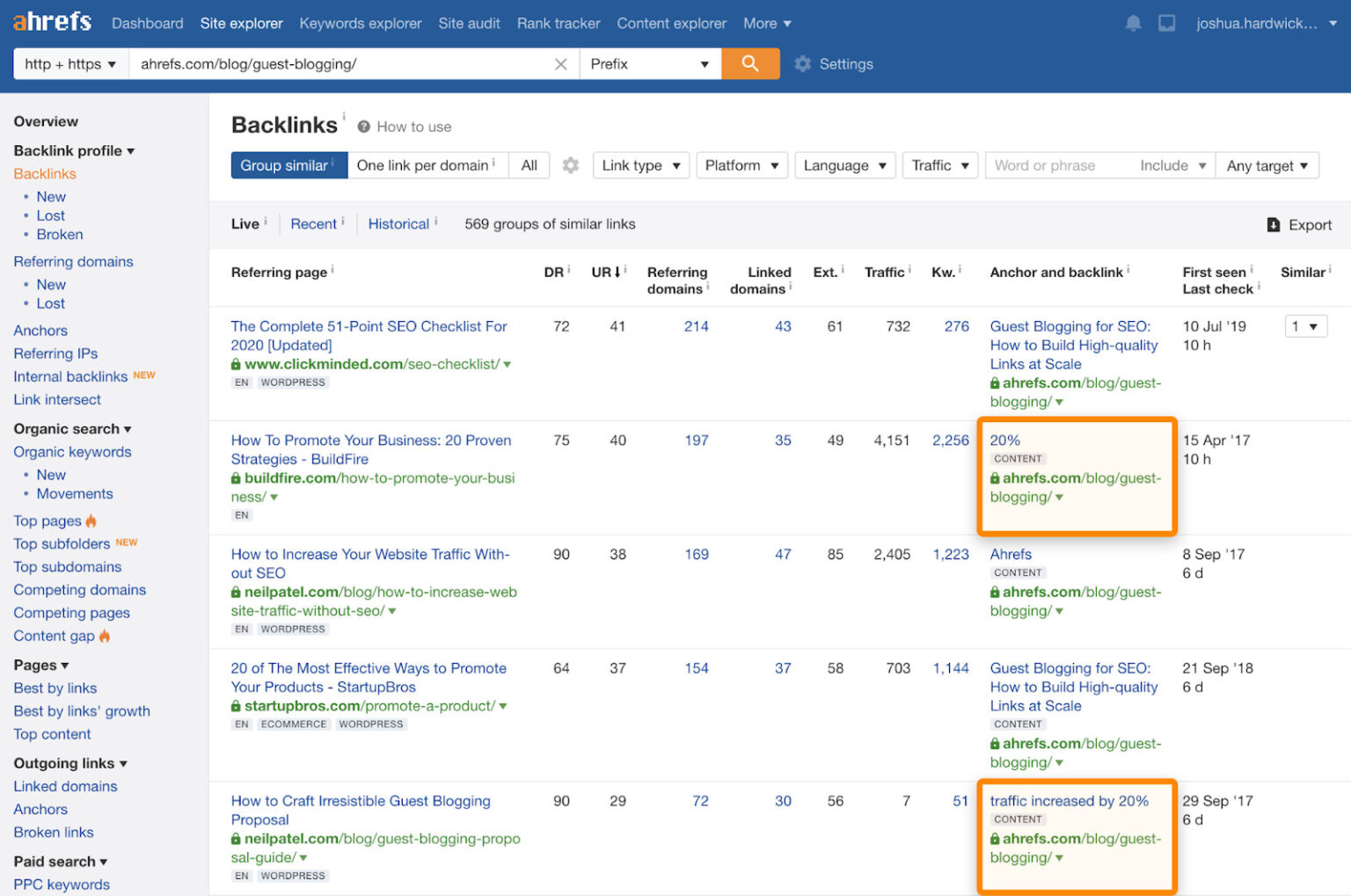Open "Keywords explorer" from top menu

pos(360,23)
